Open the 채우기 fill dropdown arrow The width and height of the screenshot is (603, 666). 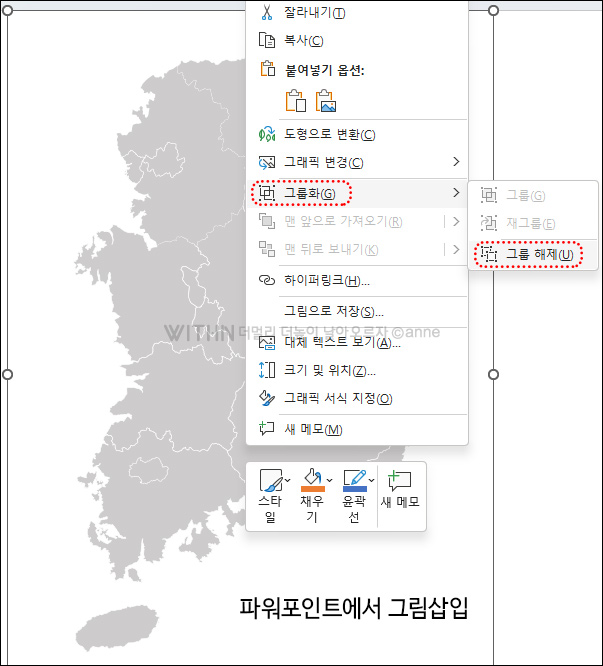(330, 480)
